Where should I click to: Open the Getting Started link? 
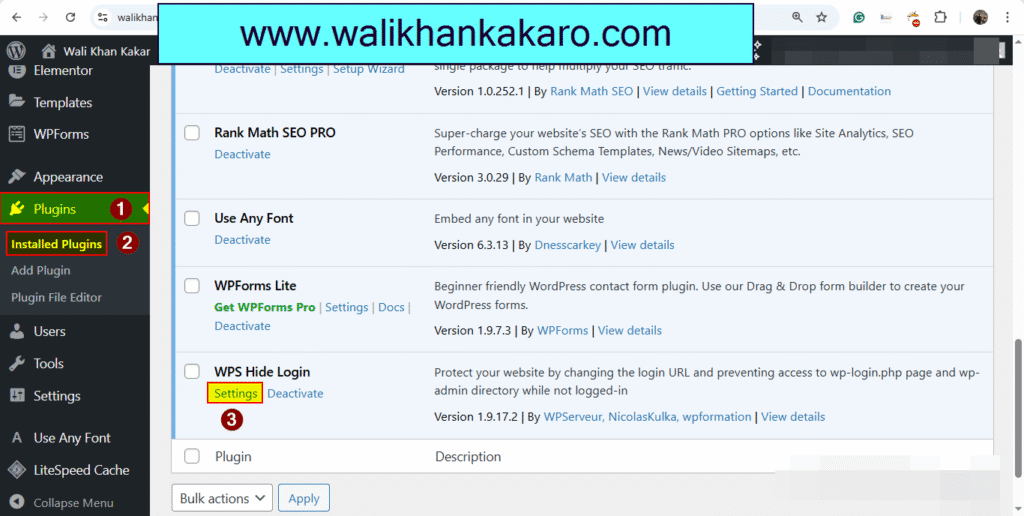[x=757, y=91]
